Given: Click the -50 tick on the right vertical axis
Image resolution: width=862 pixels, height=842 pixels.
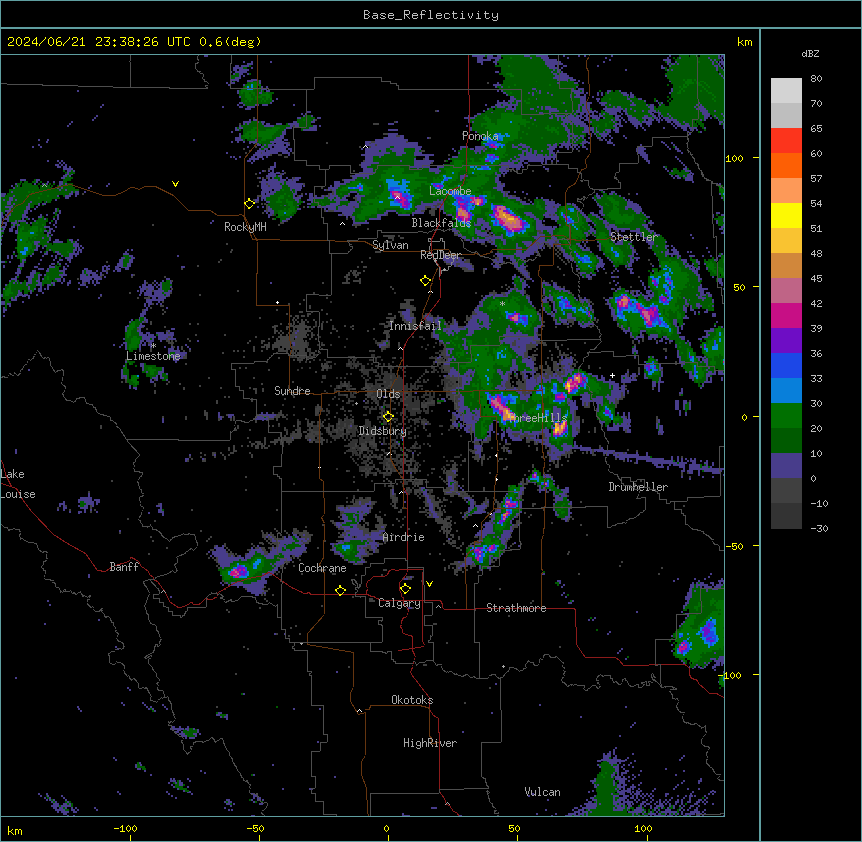Looking at the screenshot, I should click(734, 546).
